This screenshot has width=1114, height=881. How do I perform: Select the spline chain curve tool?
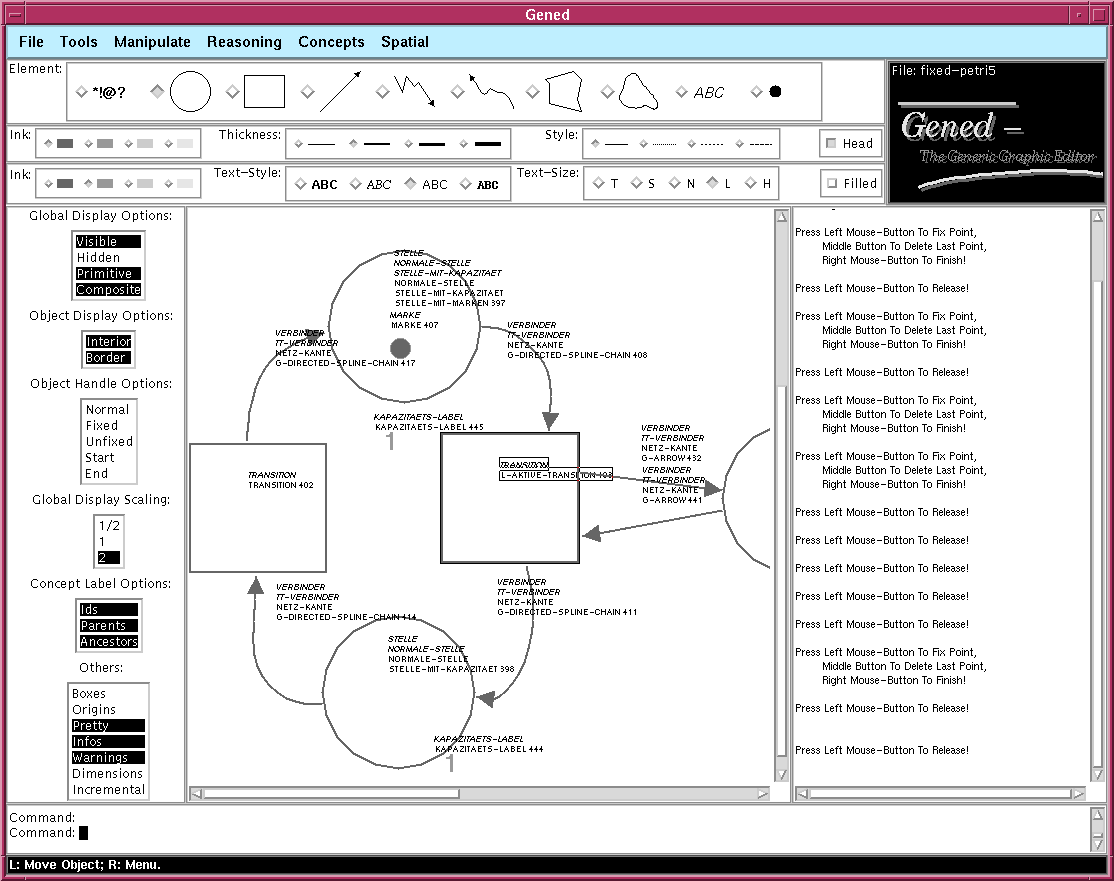coord(490,92)
